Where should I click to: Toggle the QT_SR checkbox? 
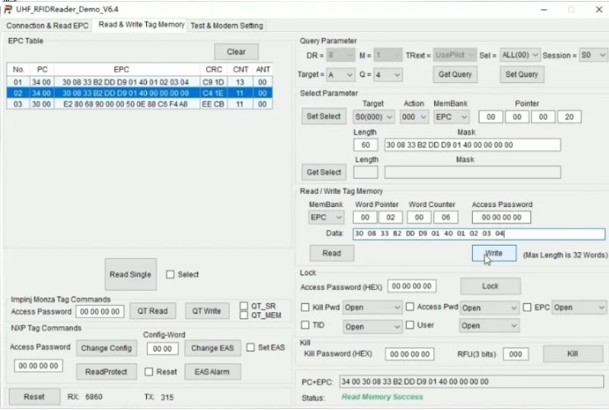pos(244,305)
